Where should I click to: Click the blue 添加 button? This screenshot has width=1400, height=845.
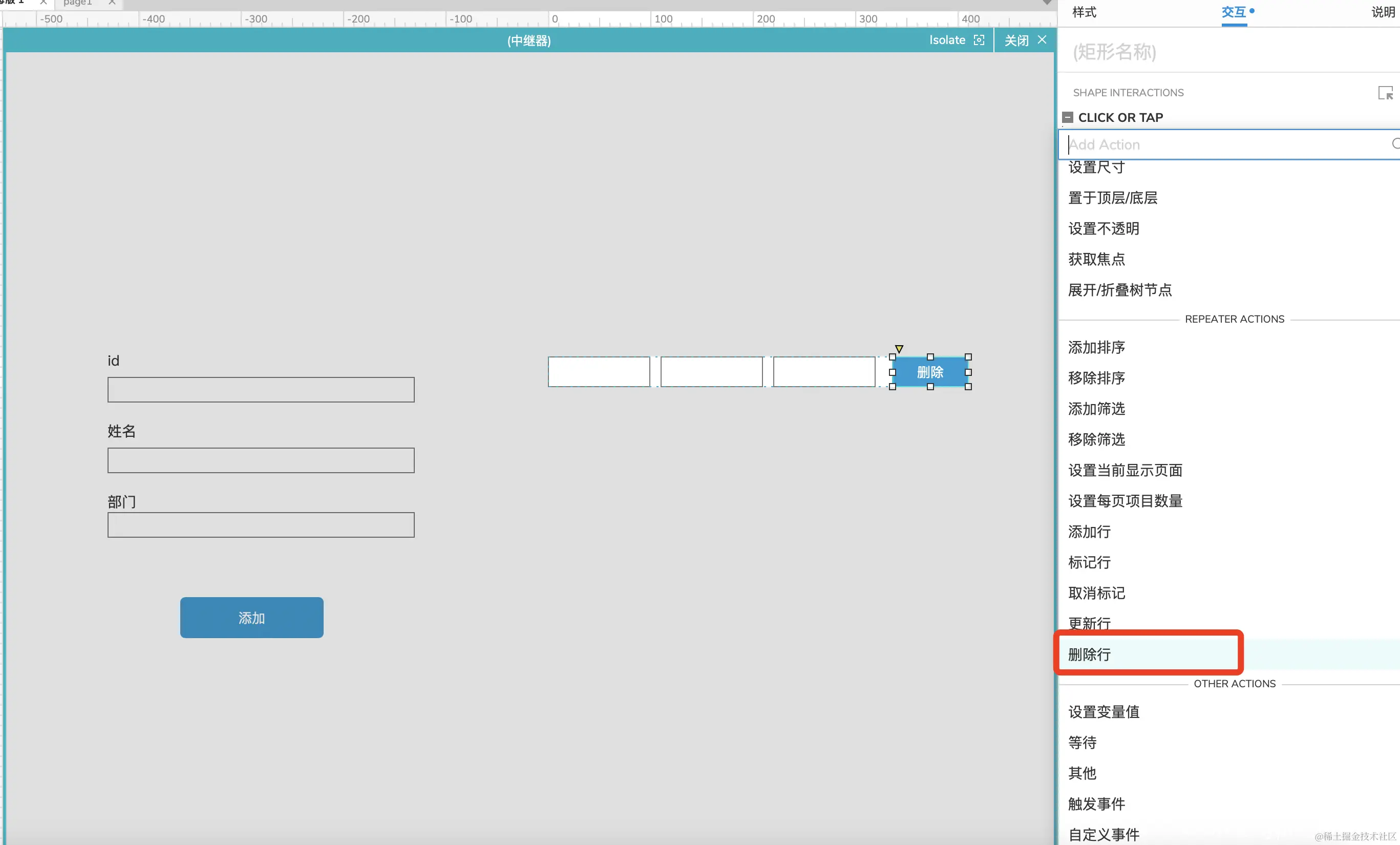pyautogui.click(x=252, y=618)
